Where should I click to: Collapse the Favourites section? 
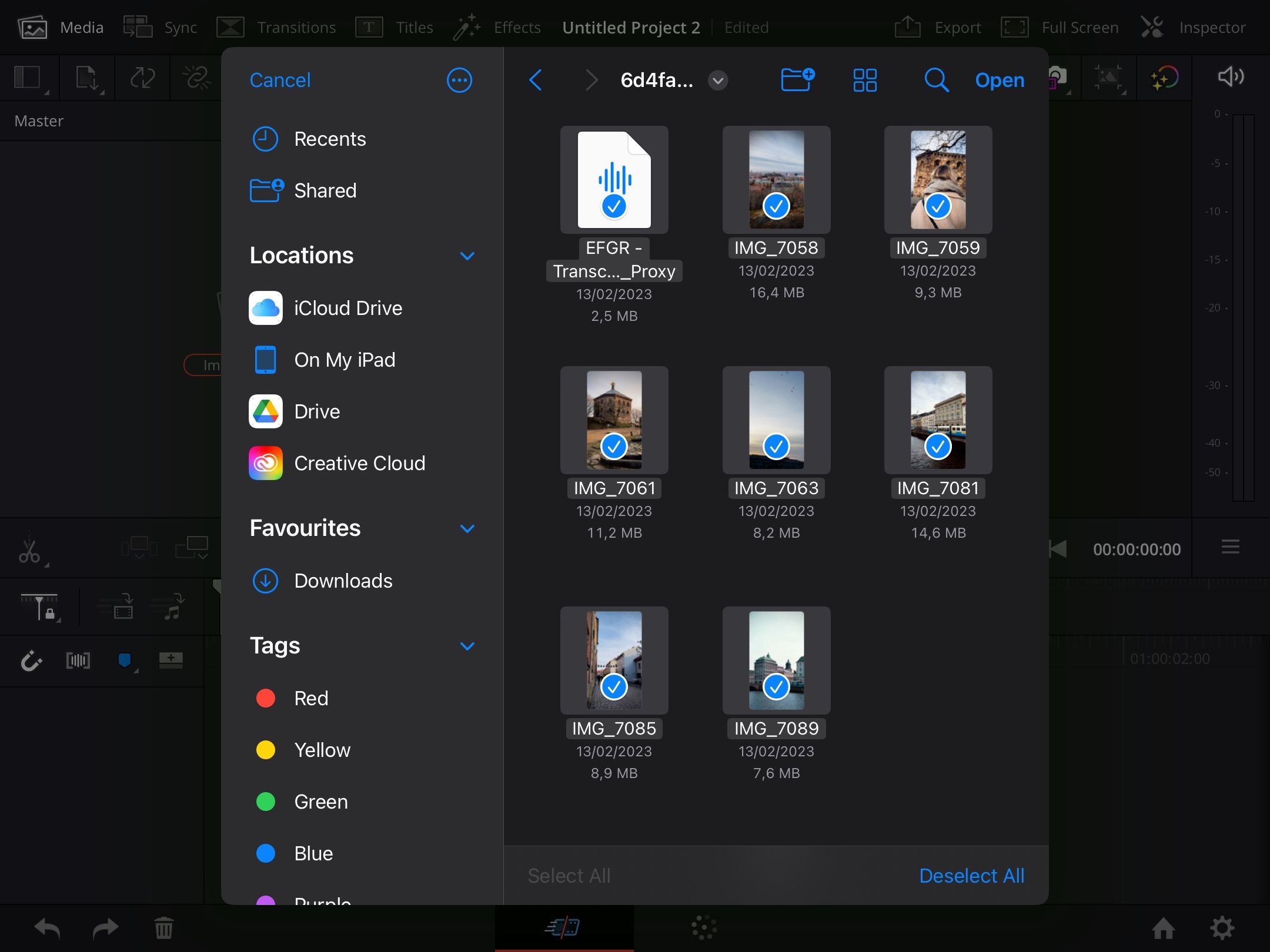tap(467, 528)
